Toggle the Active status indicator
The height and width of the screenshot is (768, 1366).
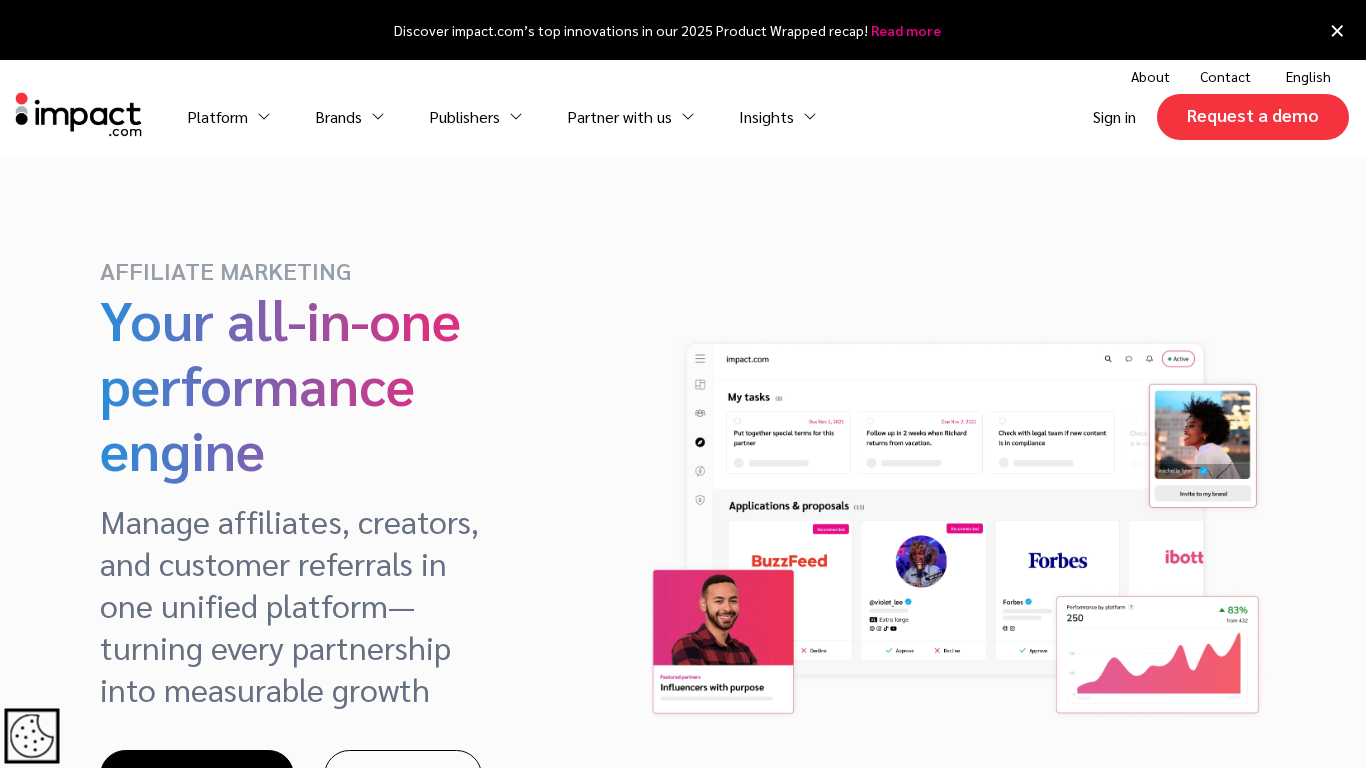point(1178,358)
